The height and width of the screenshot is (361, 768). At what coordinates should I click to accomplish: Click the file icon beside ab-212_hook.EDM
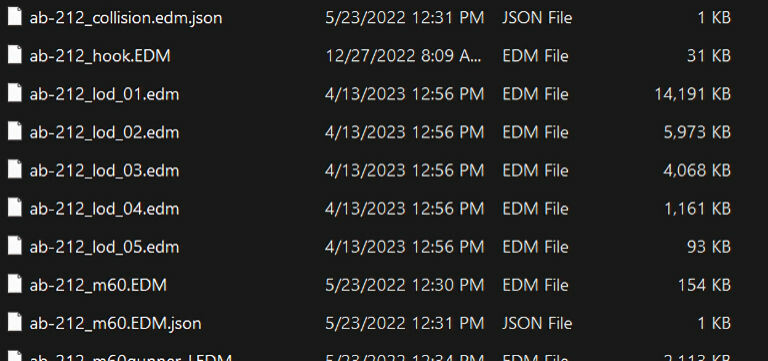point(15,55)
